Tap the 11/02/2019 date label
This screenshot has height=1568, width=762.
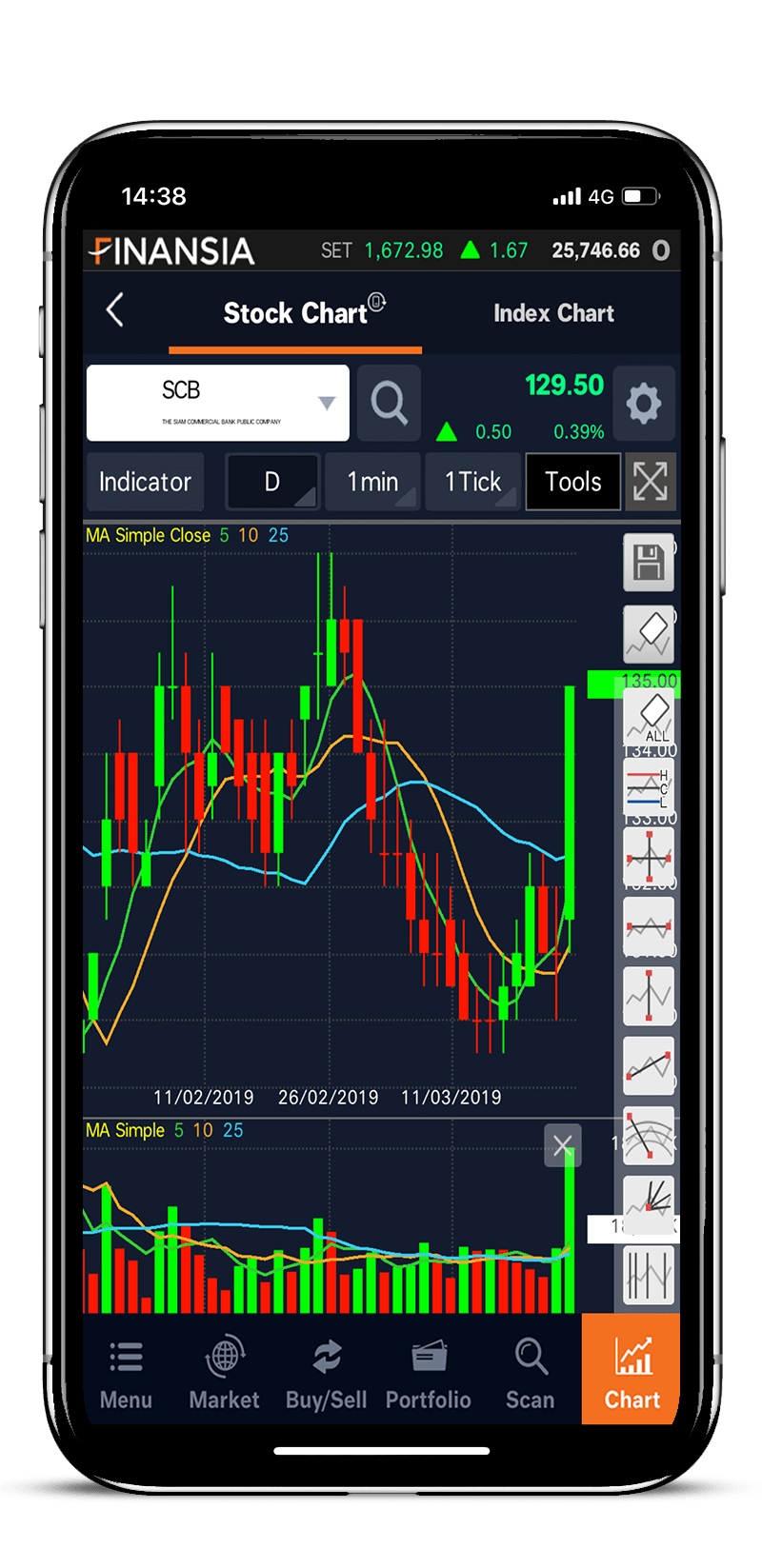[x=204, y=1097]
